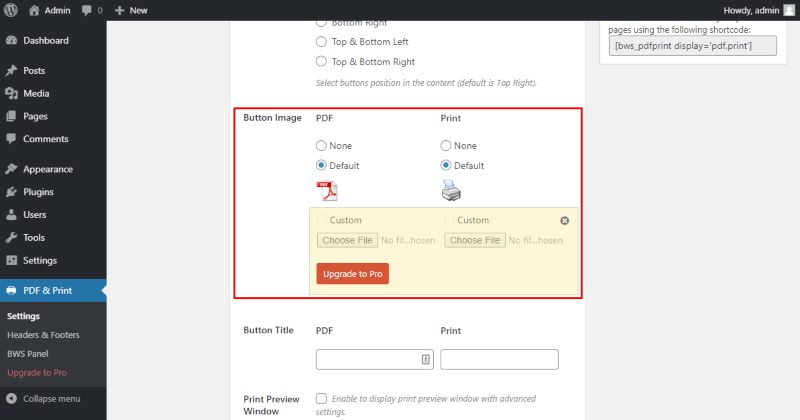Click the Dashboard gauge icon
Screen dimensions: 800x420
click(11, 40)
